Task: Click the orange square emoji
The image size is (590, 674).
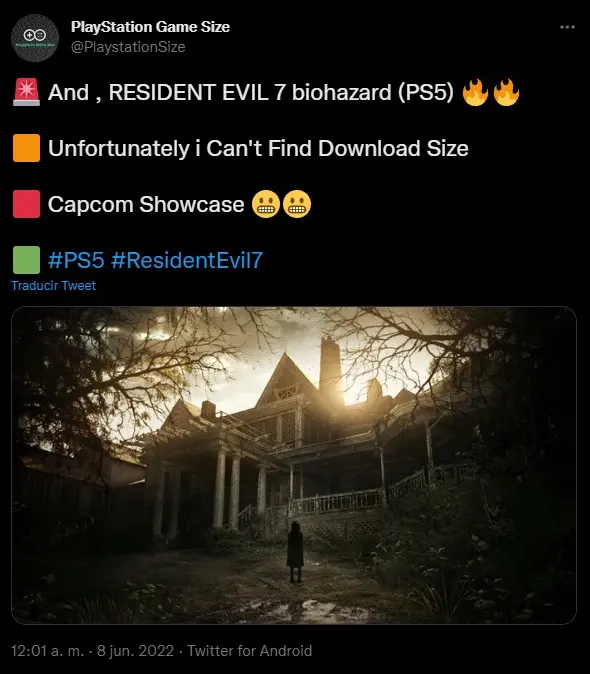Action: coord(26,148)
